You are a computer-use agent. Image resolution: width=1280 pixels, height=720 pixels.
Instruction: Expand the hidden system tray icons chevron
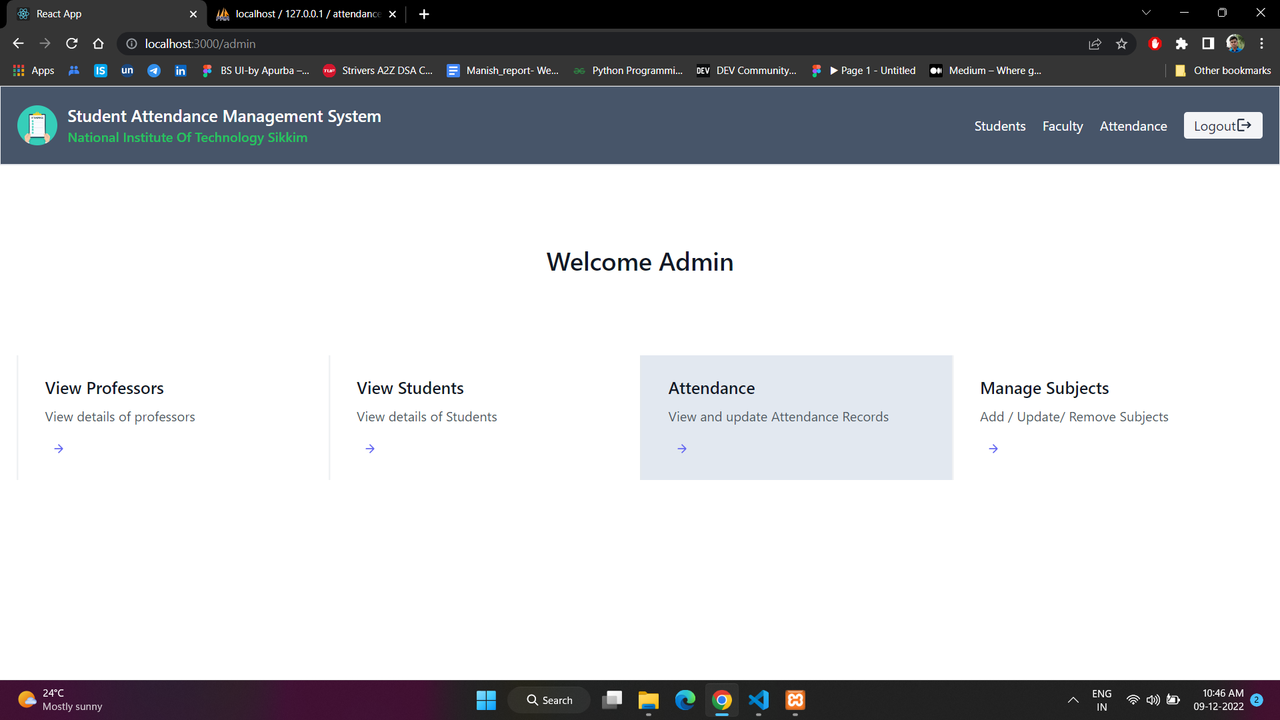pos(1073,700)
